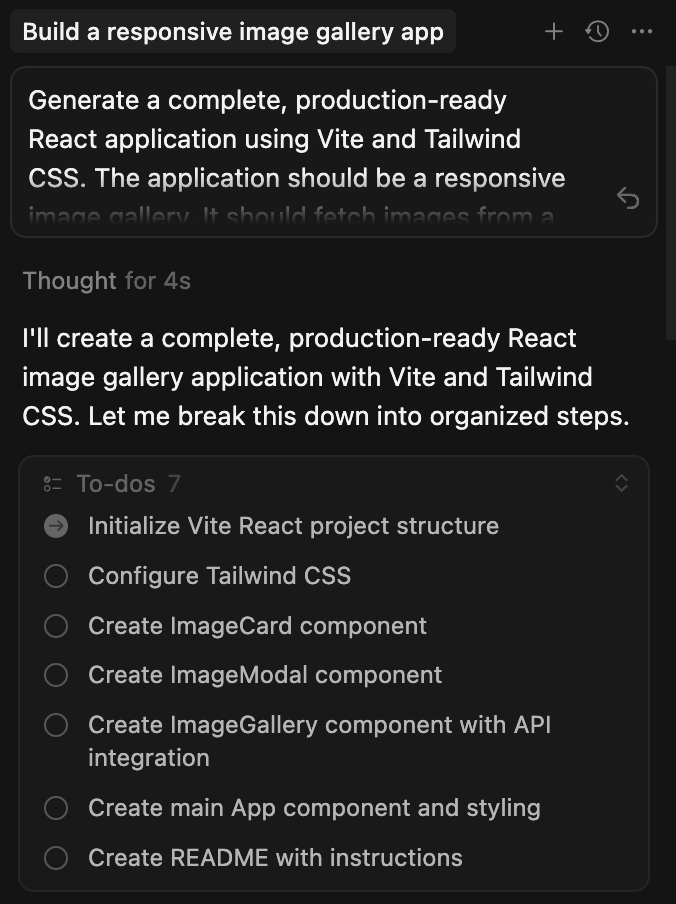Click 'Create README with instructions' item
This screenshot has height=904, width=676.
click(x=275, y=858)
